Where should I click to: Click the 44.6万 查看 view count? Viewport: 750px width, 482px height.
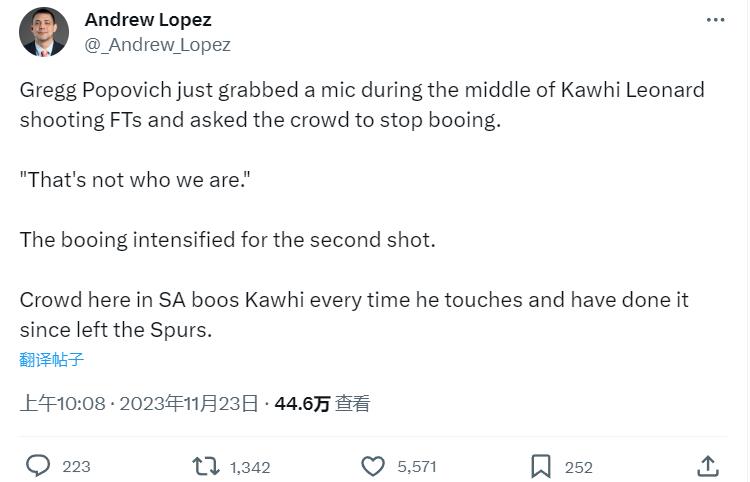322,404
